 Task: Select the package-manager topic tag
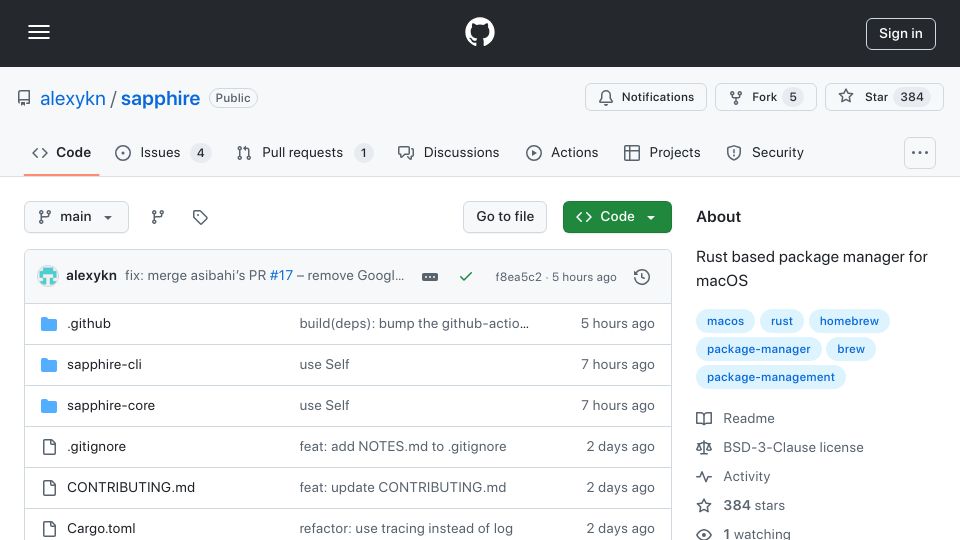coord(759,349)
